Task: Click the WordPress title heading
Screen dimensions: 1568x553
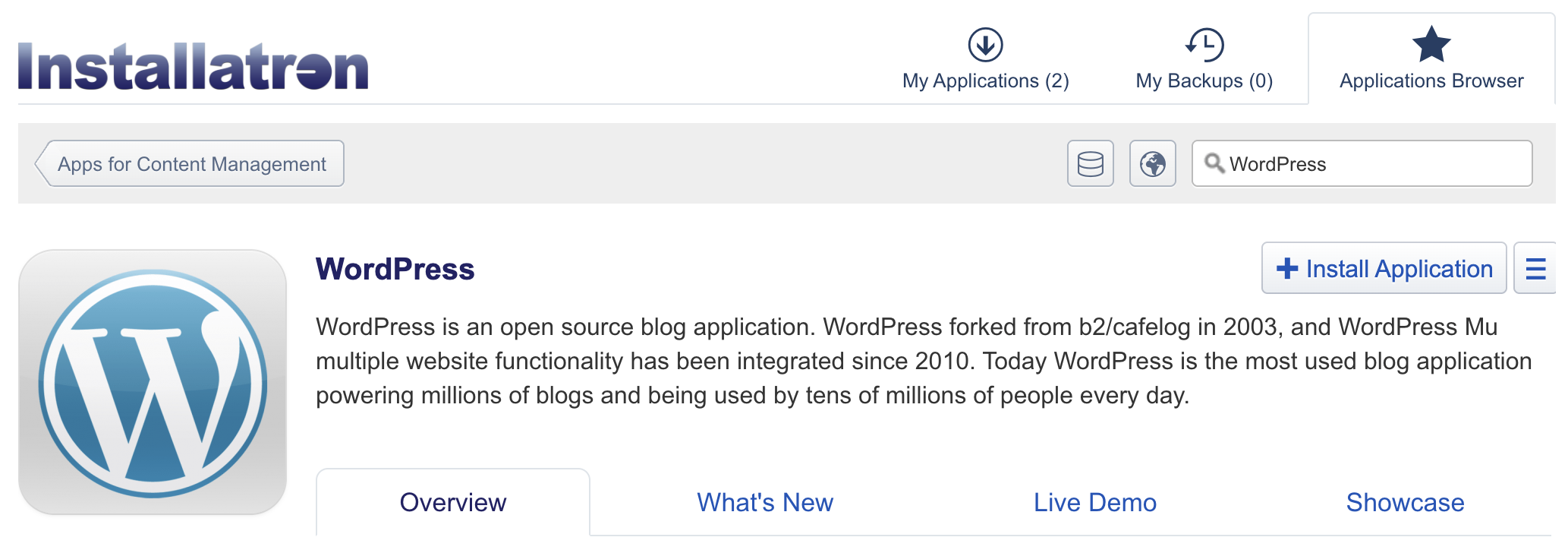Action: 395,270
